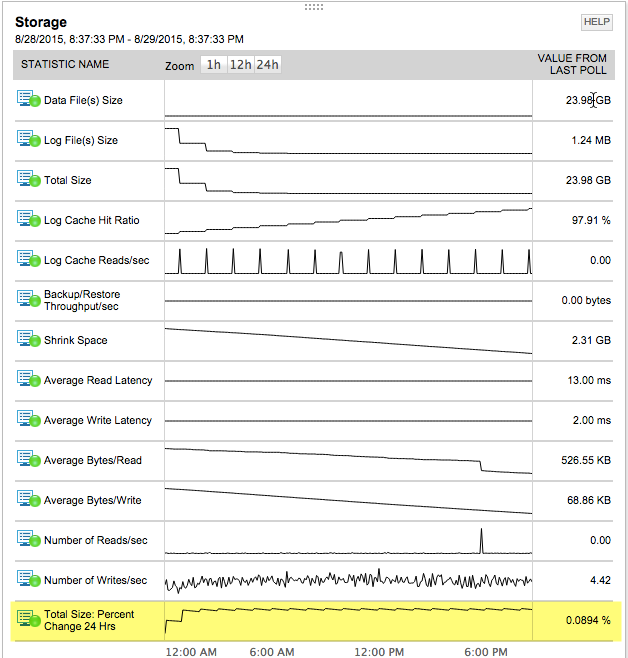Click the 0.0894 % value

(588, 620)
